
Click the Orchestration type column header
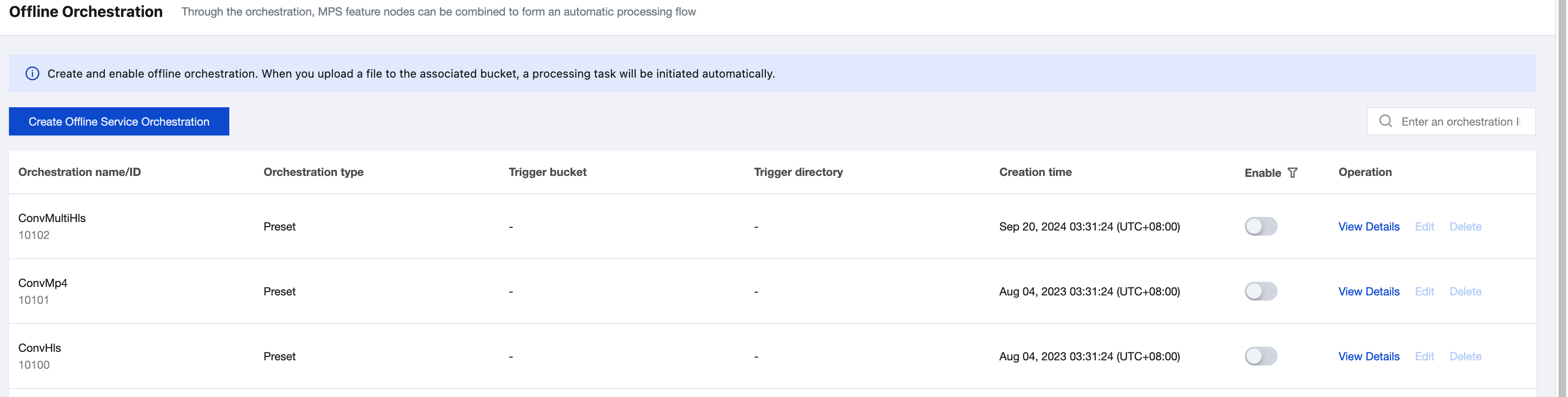[313, 172]
